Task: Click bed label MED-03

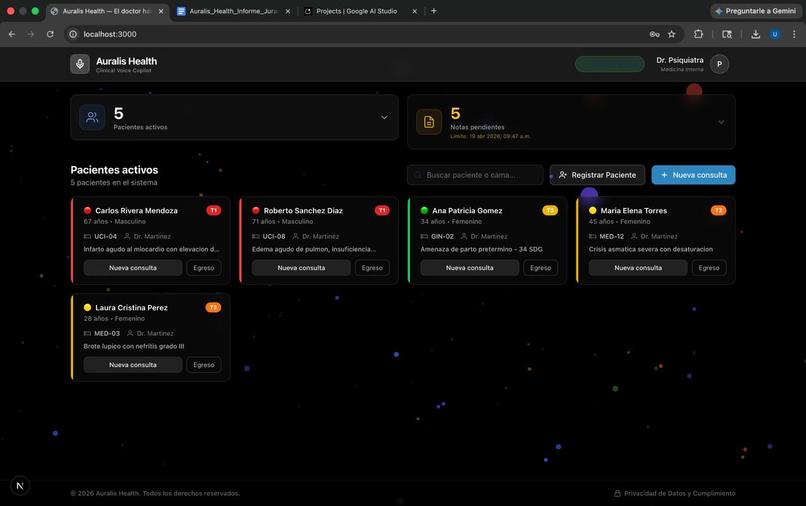Action: click(107, 333)
